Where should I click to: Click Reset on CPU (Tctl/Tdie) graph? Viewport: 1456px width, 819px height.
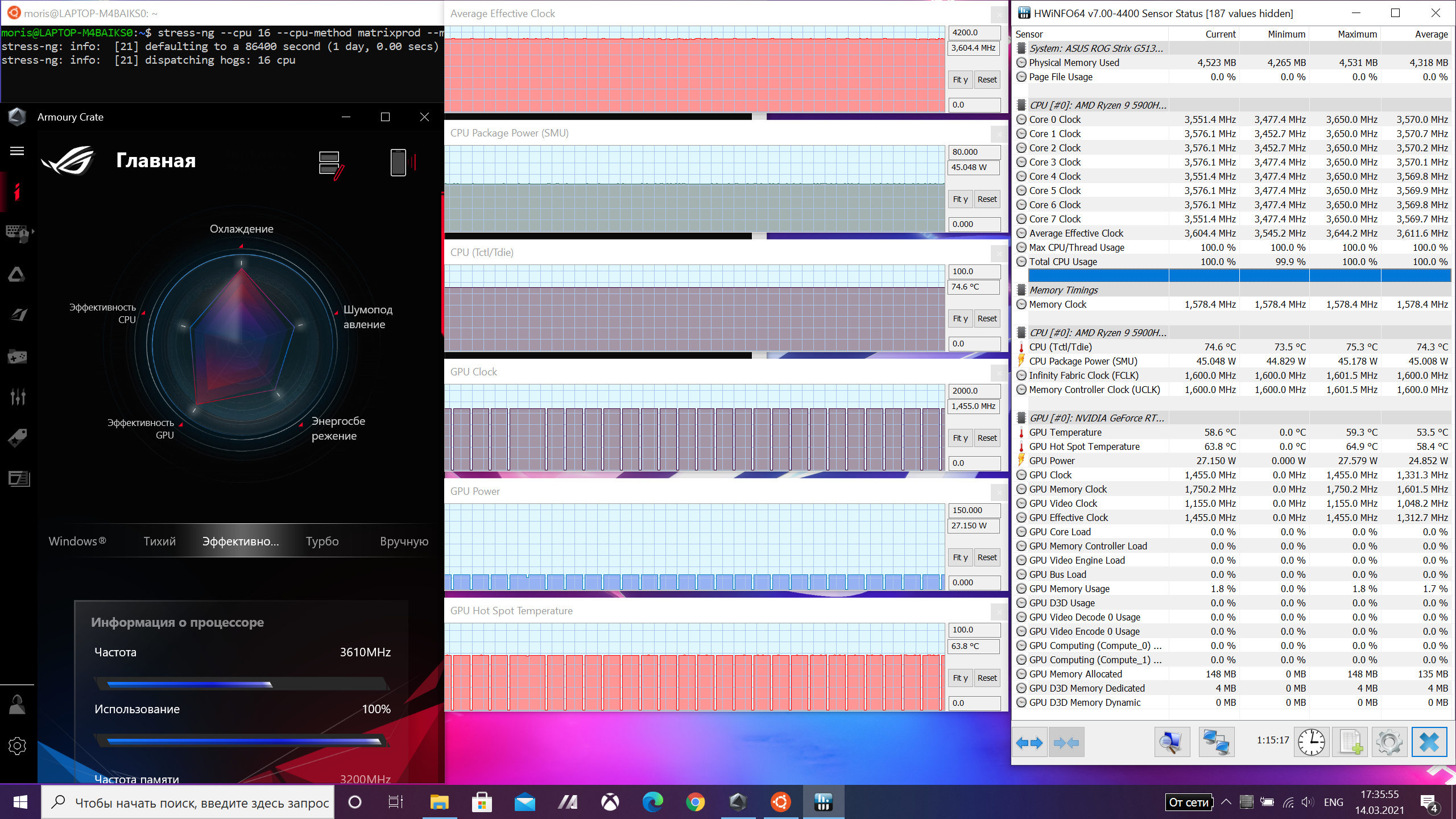click(x=987, y=318)
